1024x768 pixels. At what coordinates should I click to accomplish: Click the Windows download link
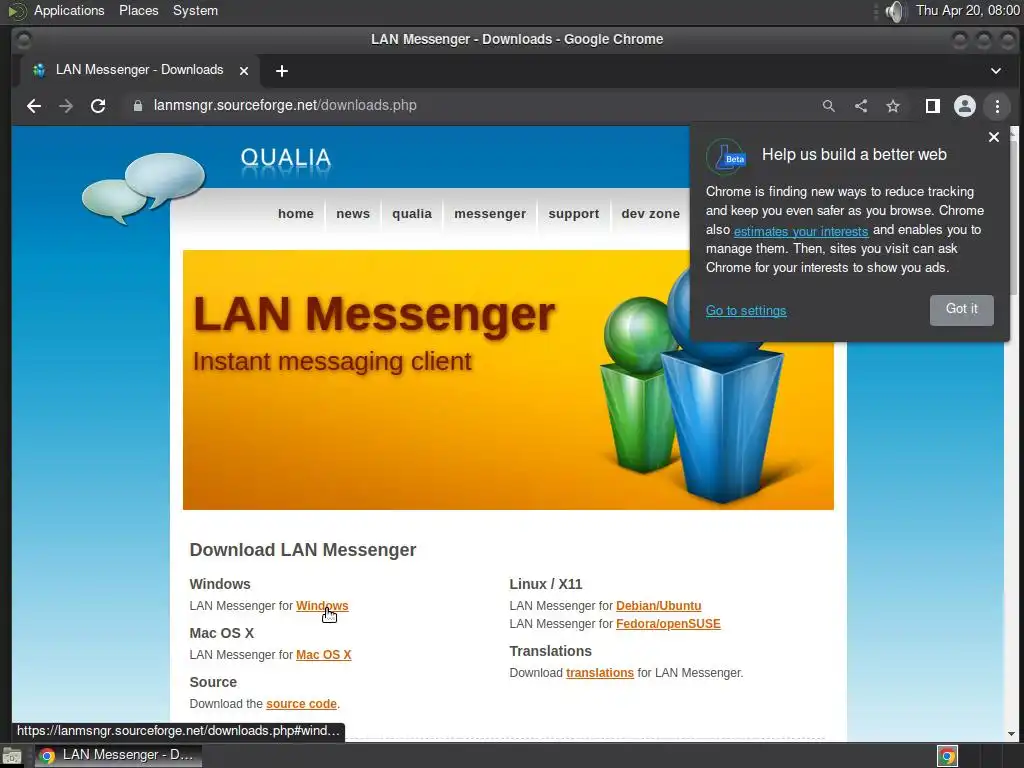322,605
